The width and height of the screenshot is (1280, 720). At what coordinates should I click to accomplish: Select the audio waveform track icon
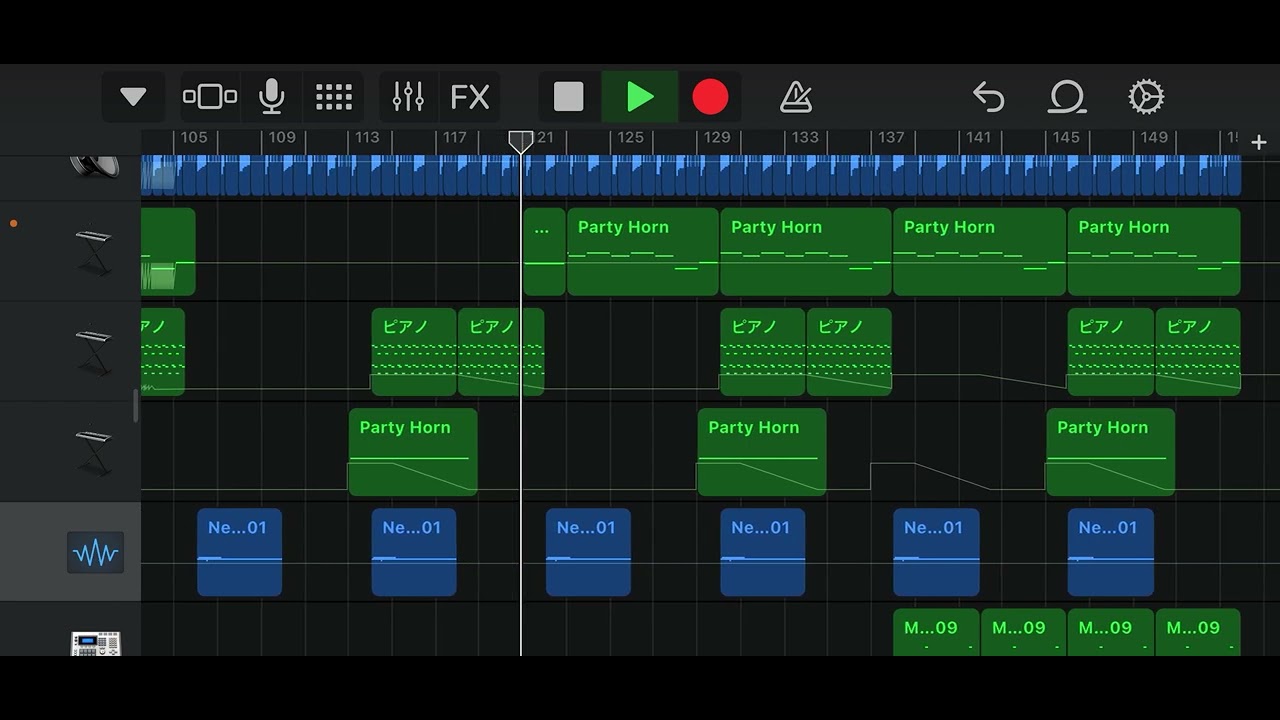tap(95, 553)
